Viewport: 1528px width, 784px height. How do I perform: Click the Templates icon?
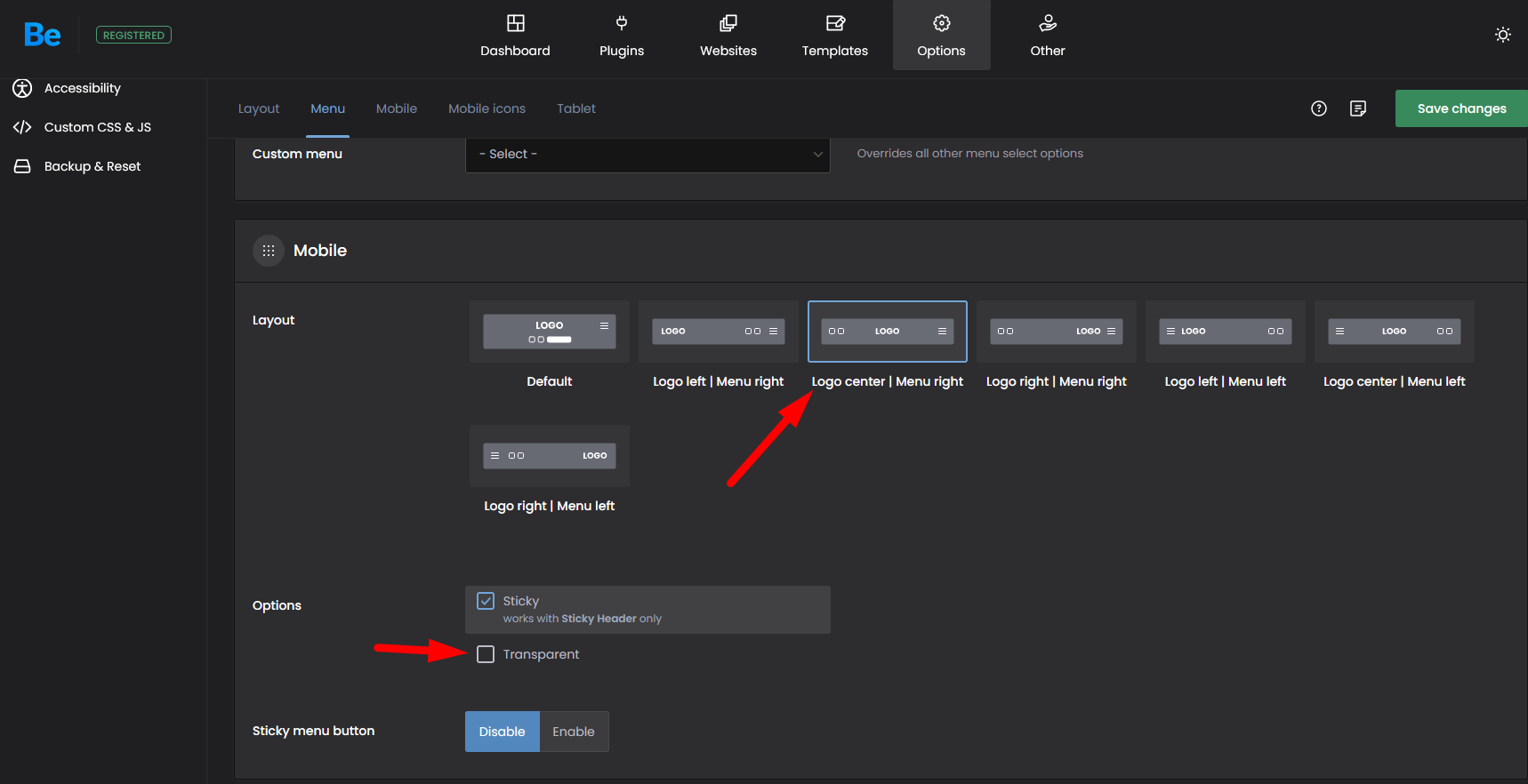tap(835, 23)
